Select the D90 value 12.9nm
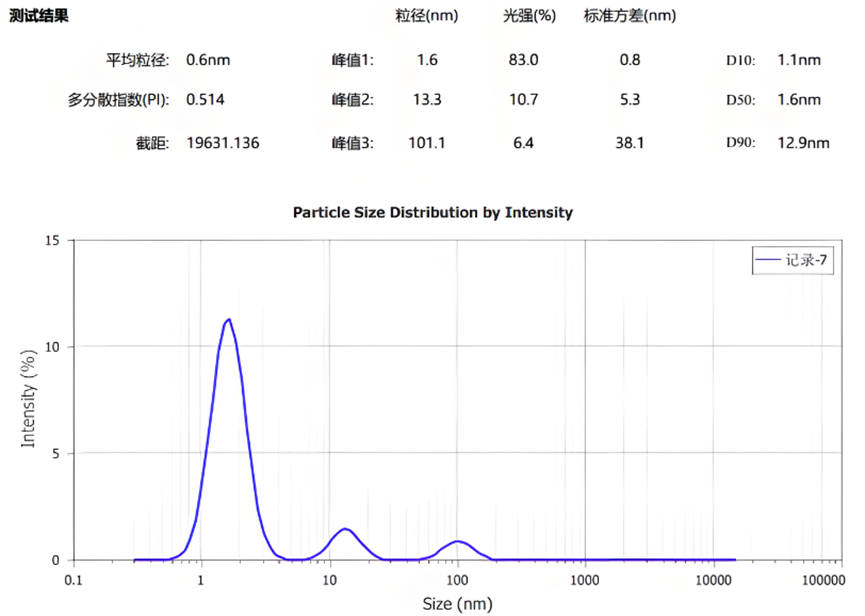This screenshot has width=865, height=616. coord(803,143)
